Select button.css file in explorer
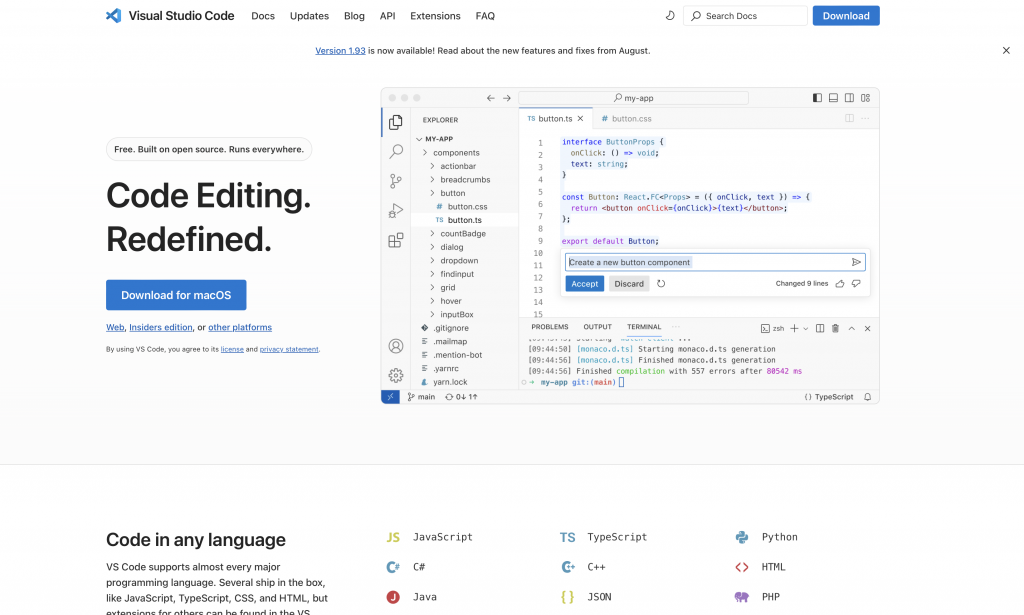Image resolution: width=1024 pixels, height=615 pixels. tap(465, 206)
